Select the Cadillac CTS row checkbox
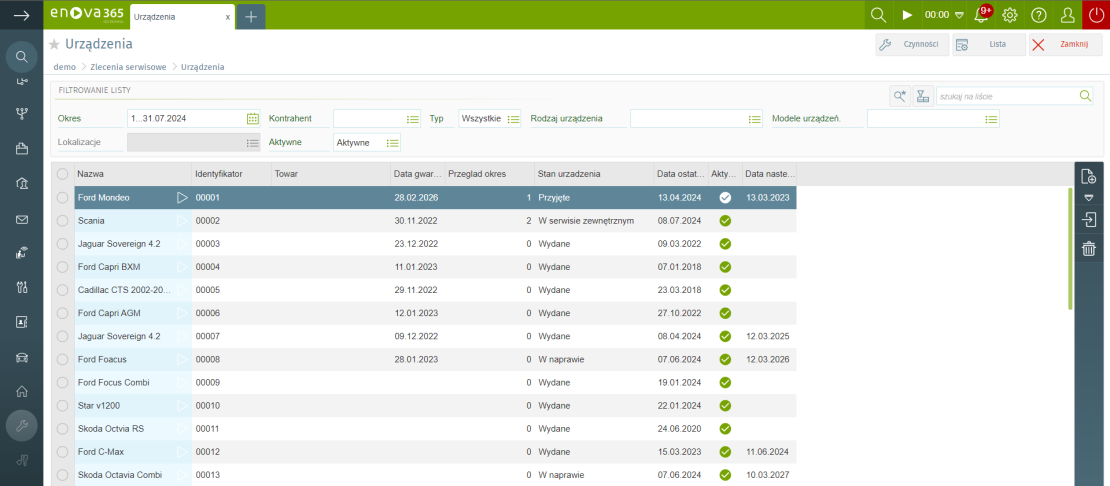 [x=63, y=290]
